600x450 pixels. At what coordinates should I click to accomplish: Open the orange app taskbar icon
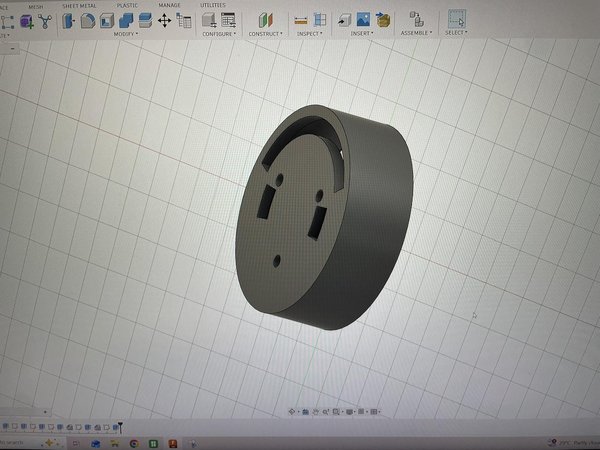[173, 444]
